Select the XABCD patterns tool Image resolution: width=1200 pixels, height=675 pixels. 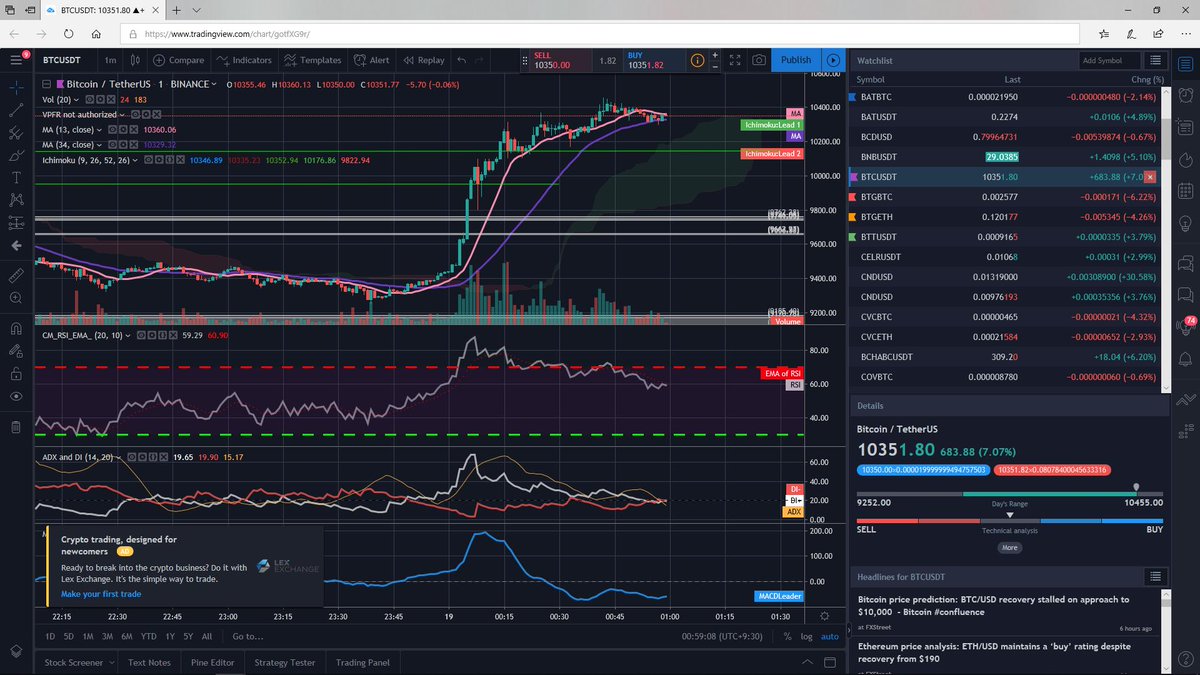(16, 200)
